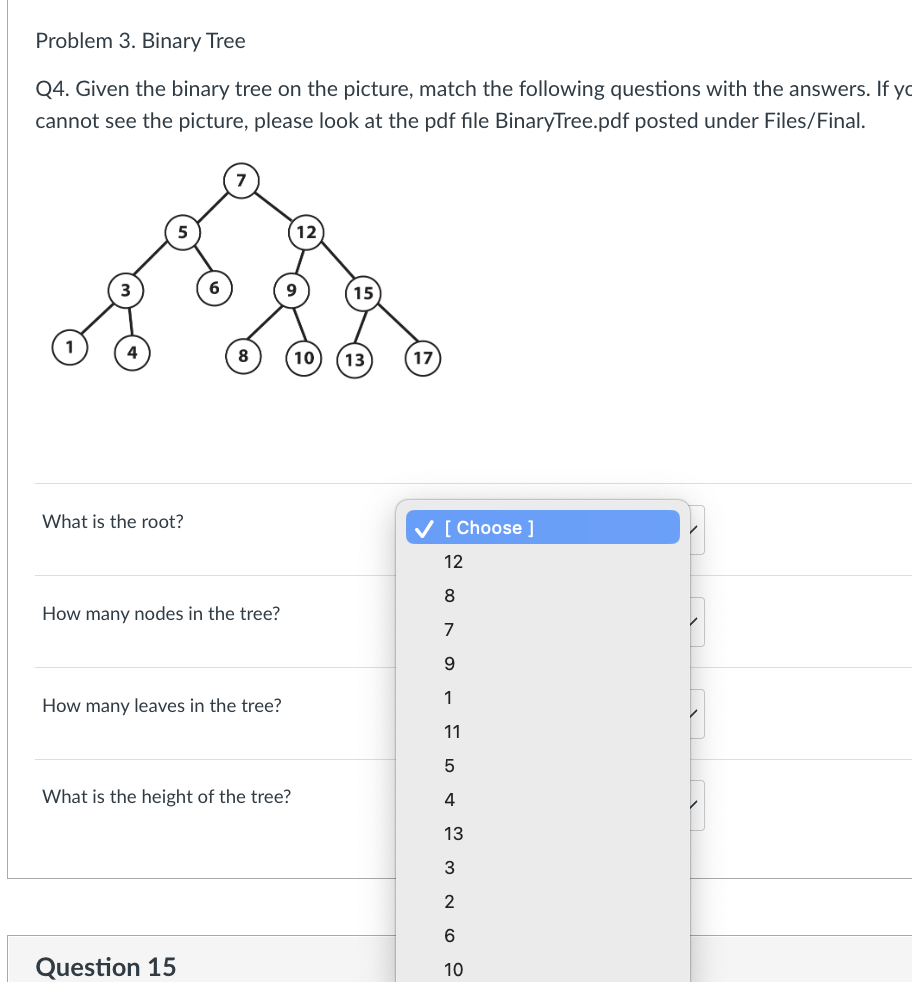The height and width of the screenshot is (982, 912).
Task: Select option 4 from the dropdown
Action: (542, 800)
